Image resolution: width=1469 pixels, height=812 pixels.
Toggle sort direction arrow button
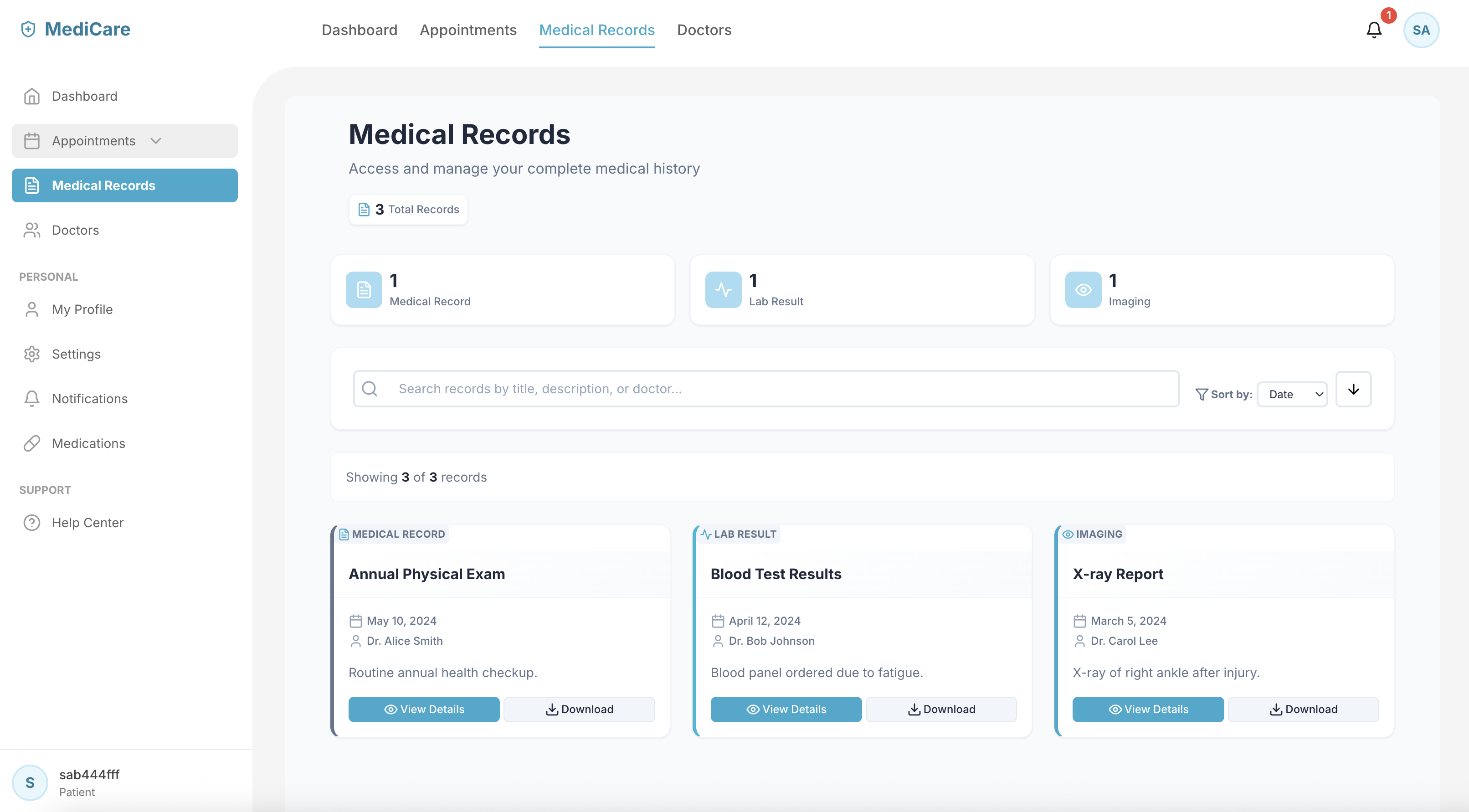tap(1353, 390)
